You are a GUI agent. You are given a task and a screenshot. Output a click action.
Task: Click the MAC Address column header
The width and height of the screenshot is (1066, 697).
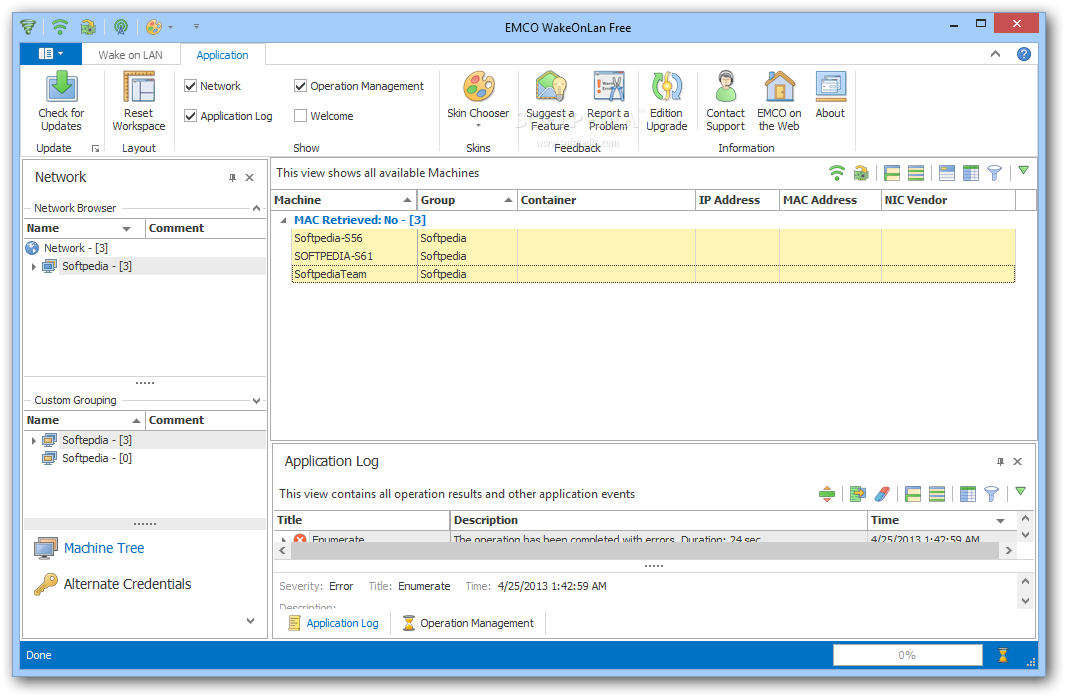pos(830,200)
